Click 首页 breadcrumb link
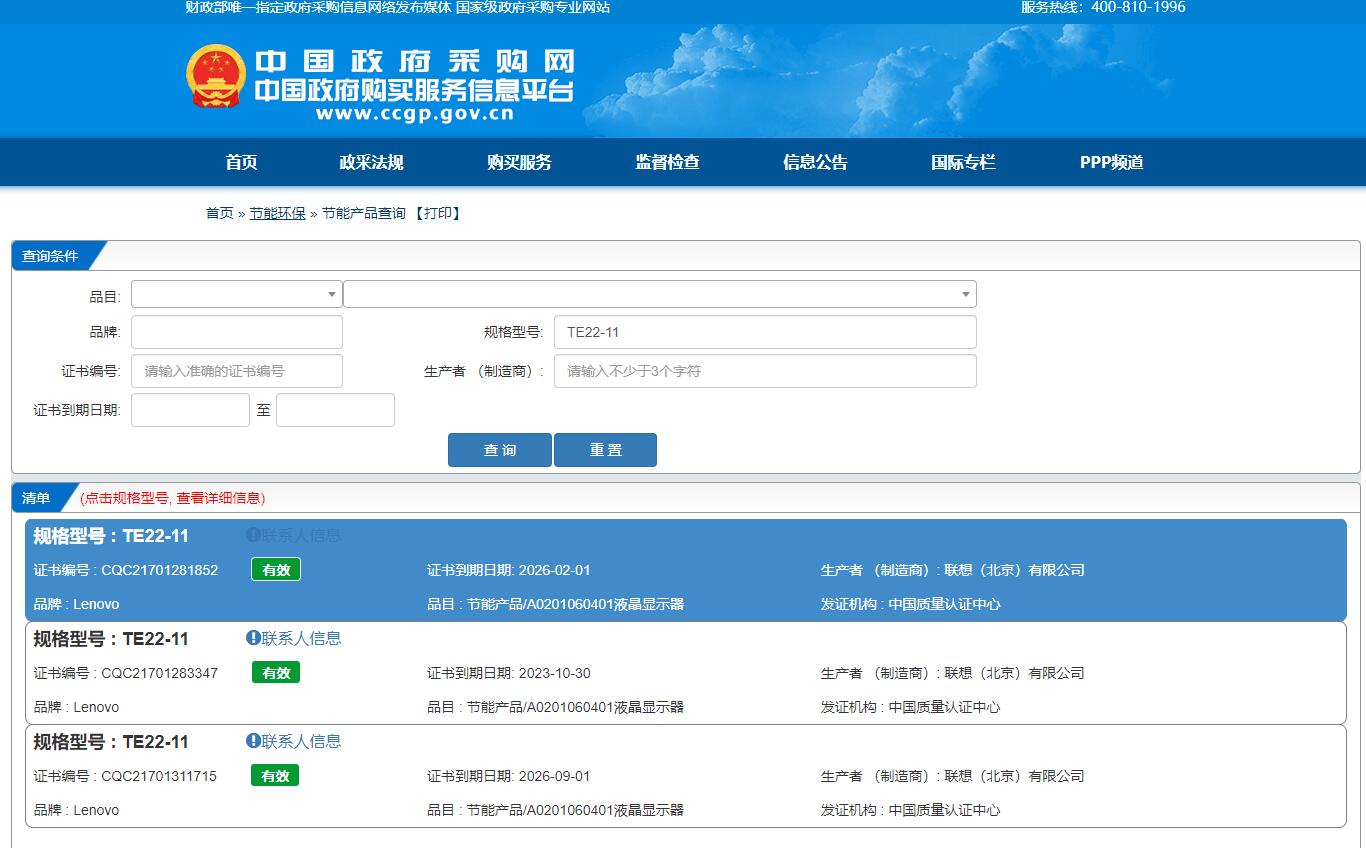Image resolution: width=1366 pixels, height=848 pixels. tap(219, 213)
